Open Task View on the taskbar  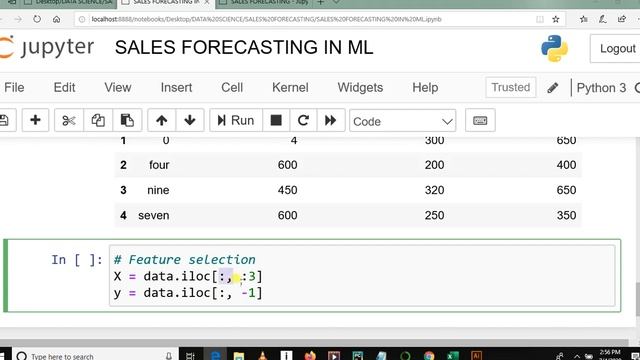coord(190,356)
